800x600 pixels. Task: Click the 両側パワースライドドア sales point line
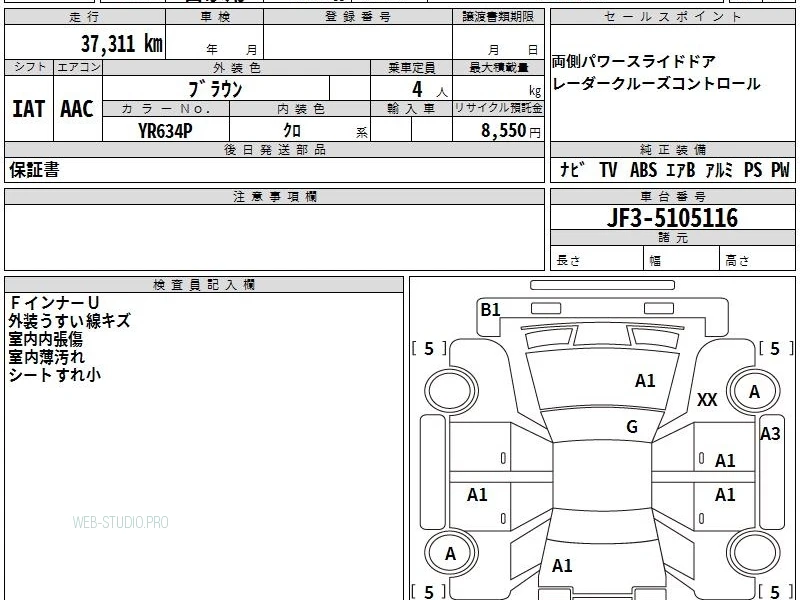[634, 62]
